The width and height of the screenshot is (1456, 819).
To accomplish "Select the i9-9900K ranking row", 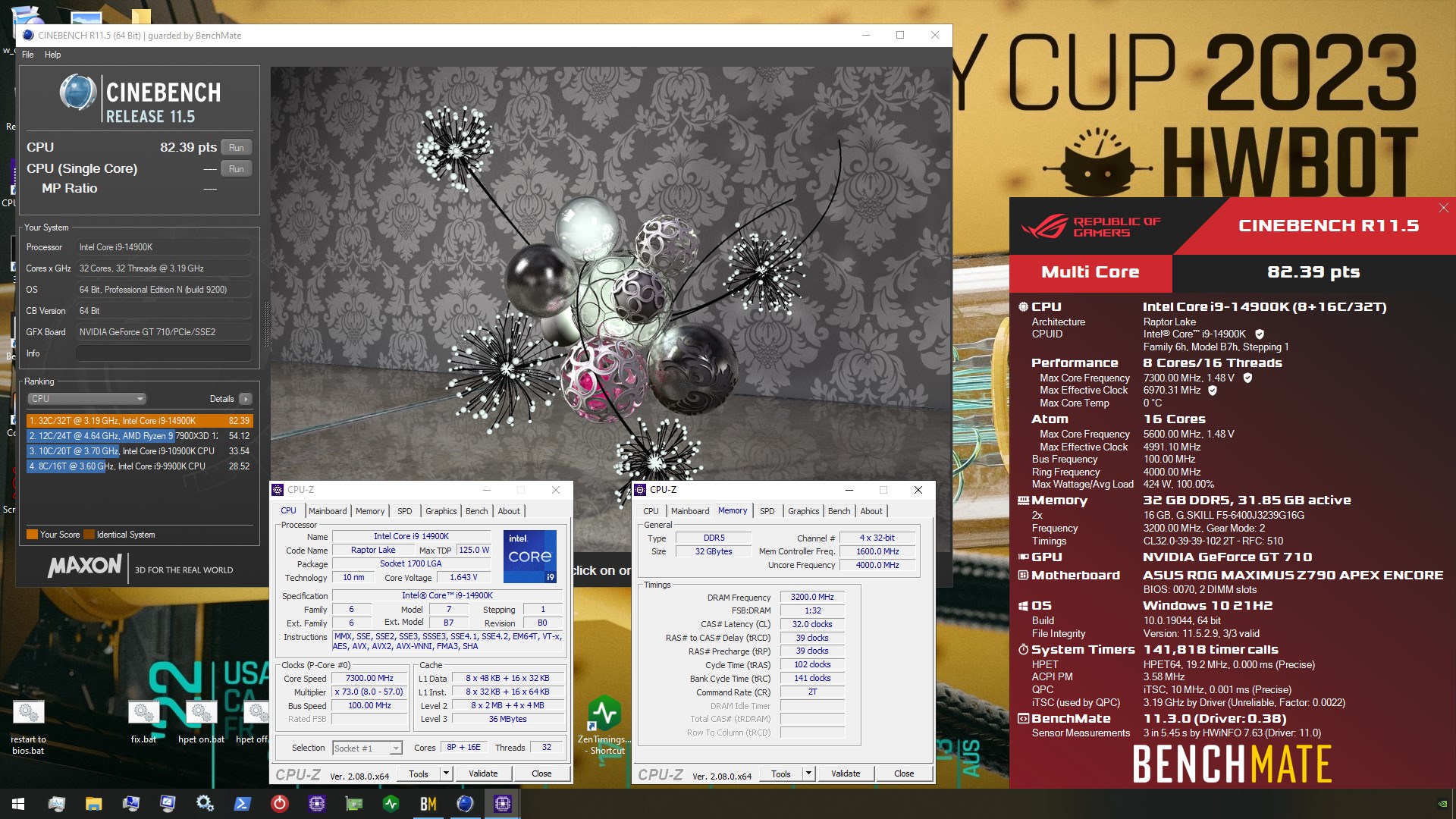I will (140, 466).
